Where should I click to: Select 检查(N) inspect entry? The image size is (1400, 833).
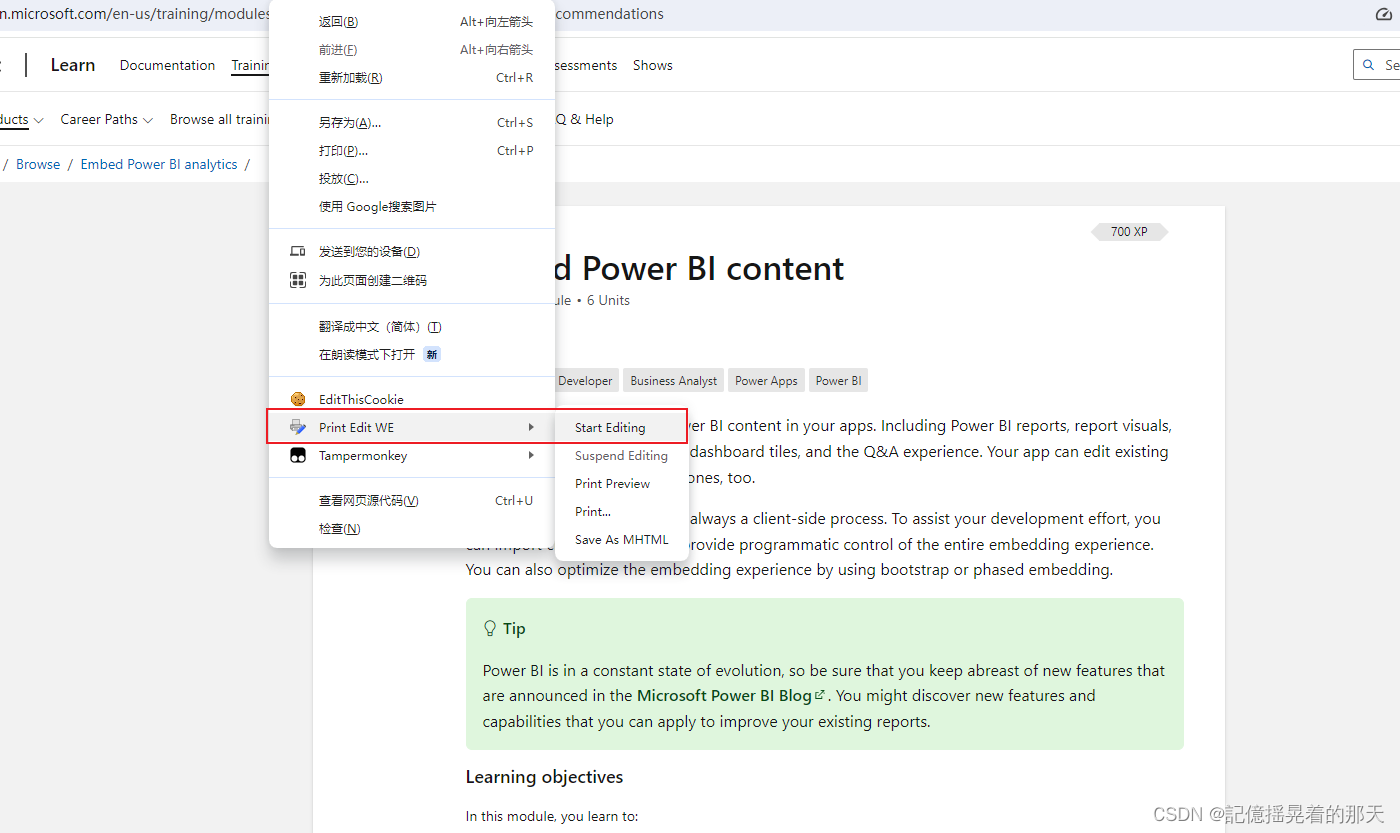[412, 528]
